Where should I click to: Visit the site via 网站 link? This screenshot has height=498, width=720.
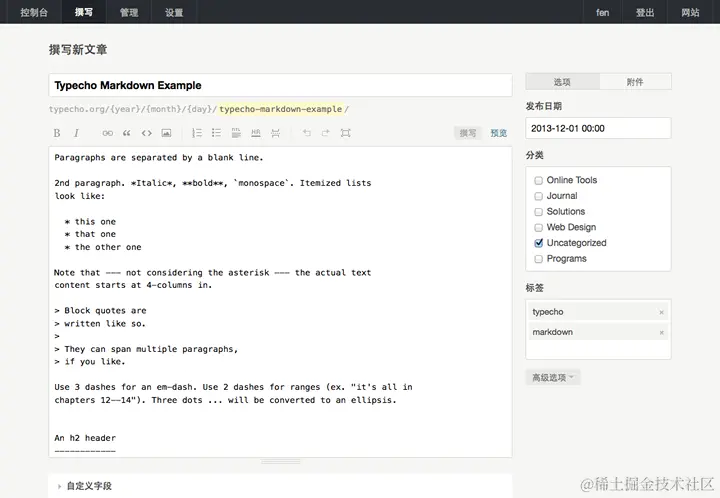point(690,12)
